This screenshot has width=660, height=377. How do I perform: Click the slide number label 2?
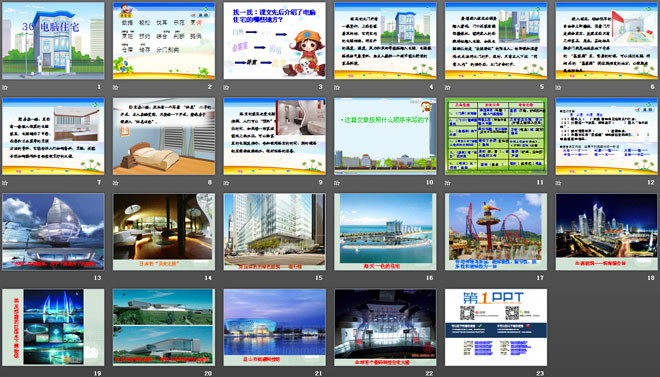[210, 87]
